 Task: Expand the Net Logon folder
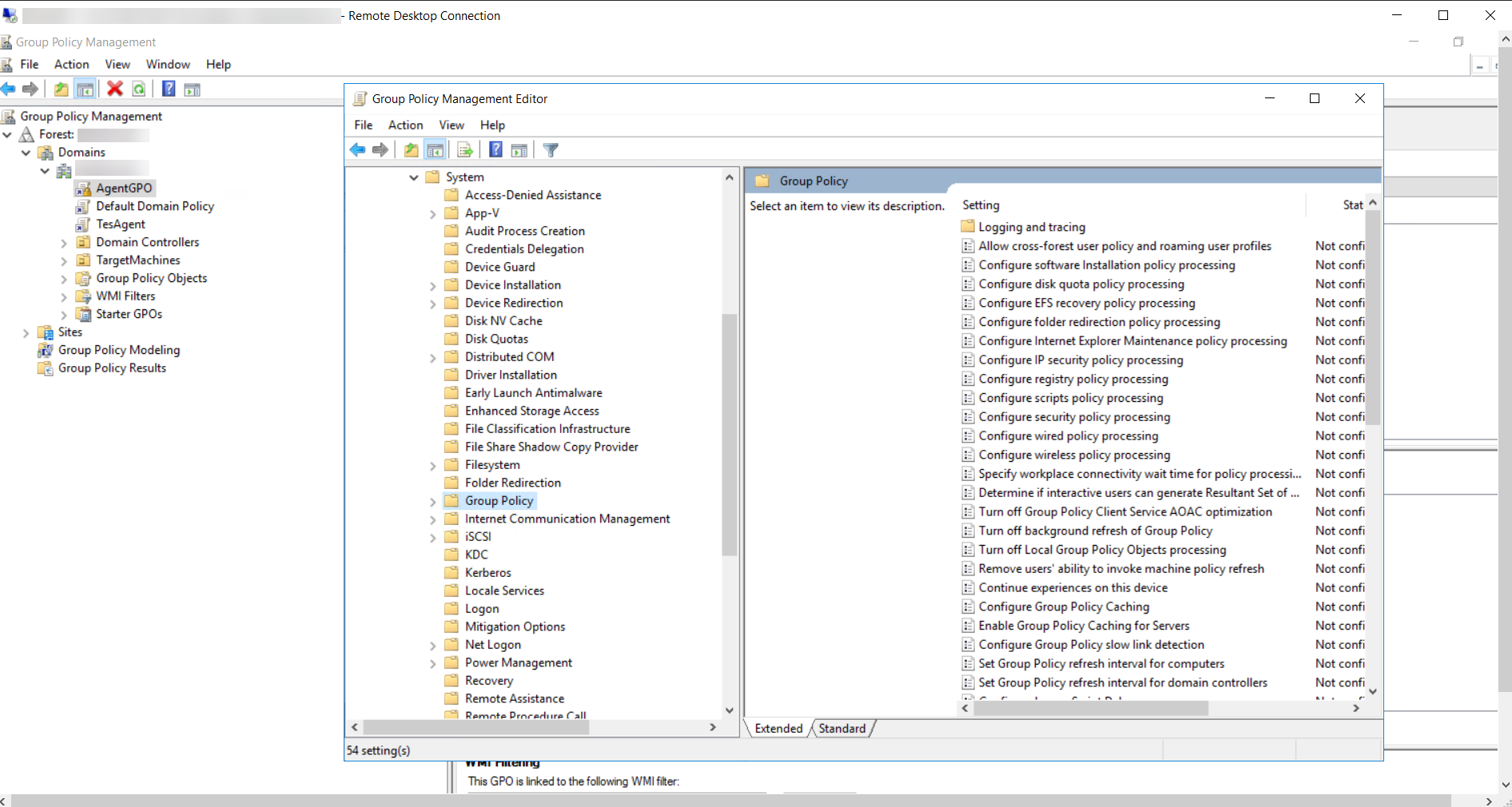coord(433,646)
